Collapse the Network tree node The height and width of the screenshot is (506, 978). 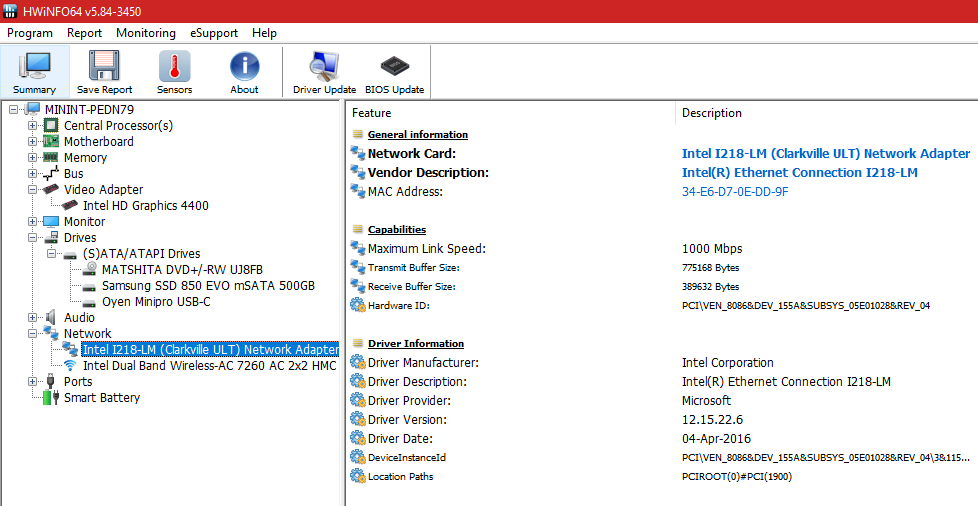pyautogui.click(x=32, y=334)
